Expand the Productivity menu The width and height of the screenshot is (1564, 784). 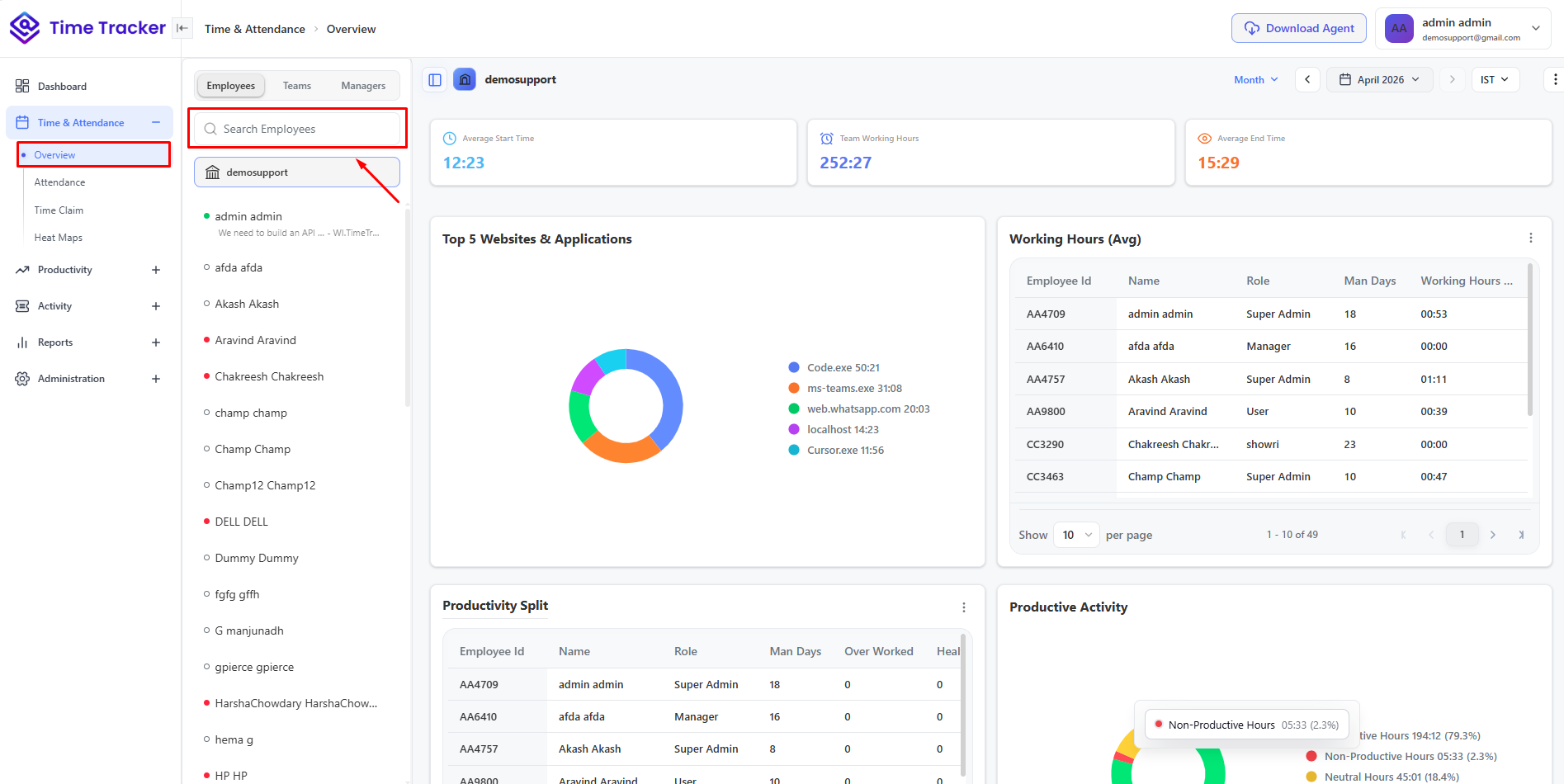point(156,270)
